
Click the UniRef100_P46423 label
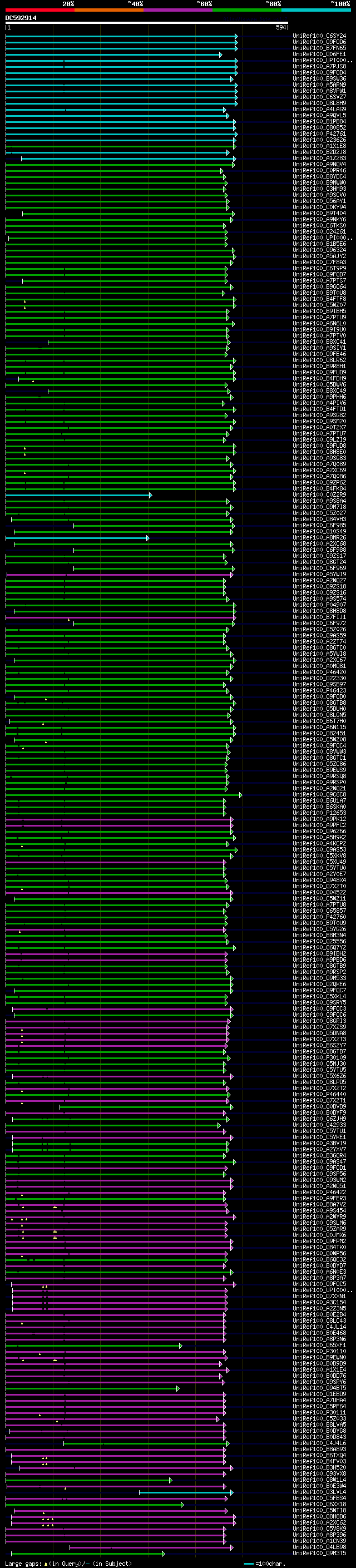tap(319, 691)
